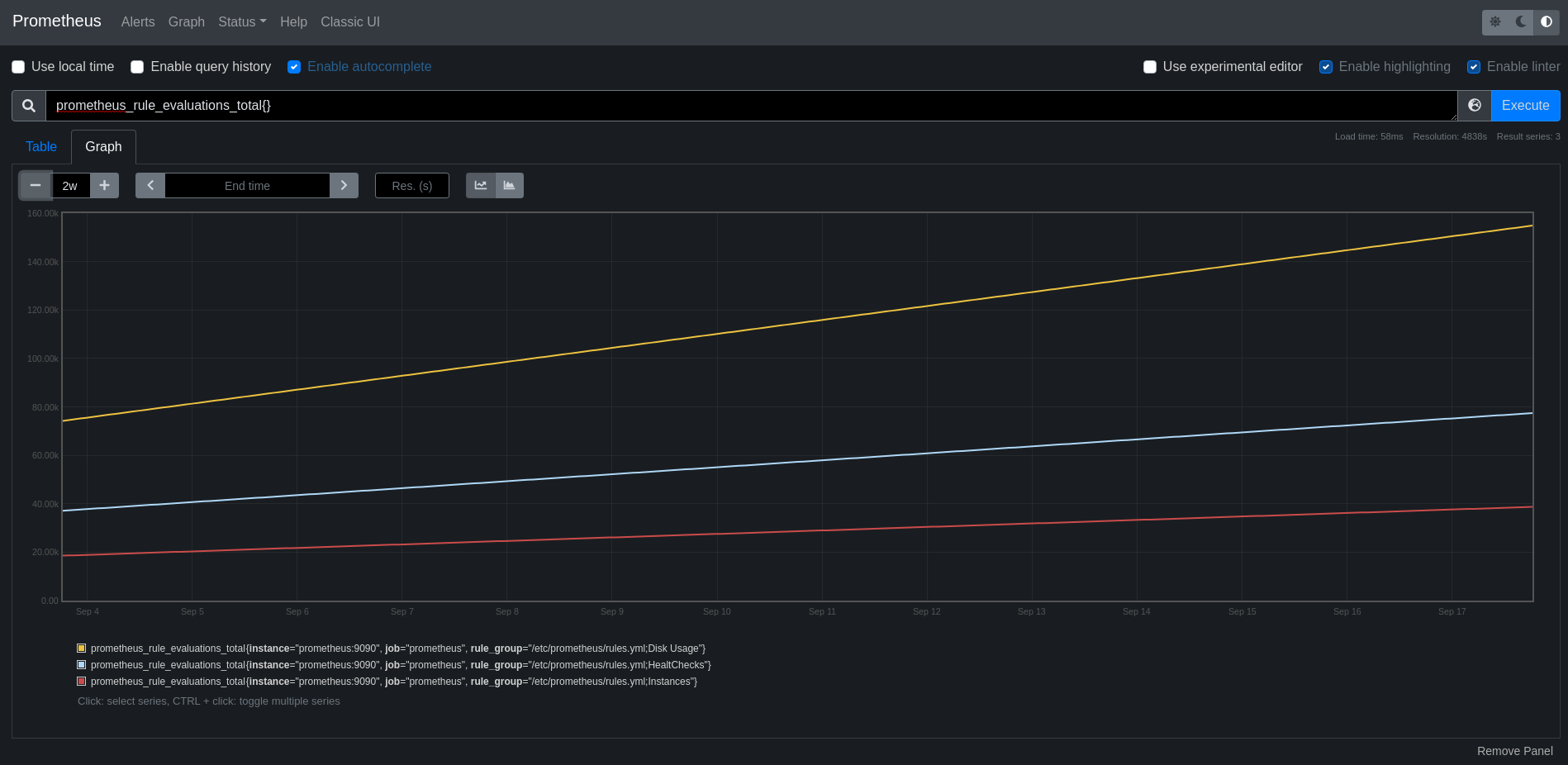Click the 100.00k y-axis label

[x=43, y=359]
